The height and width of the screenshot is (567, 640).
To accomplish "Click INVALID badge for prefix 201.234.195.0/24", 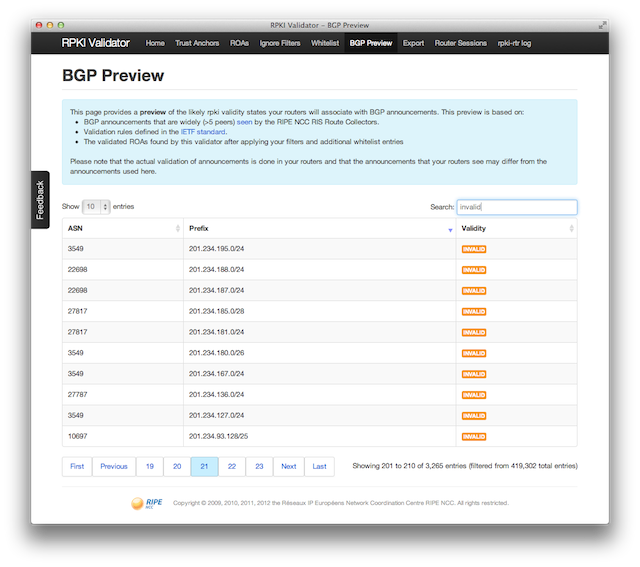I will (x=473, y=249).
